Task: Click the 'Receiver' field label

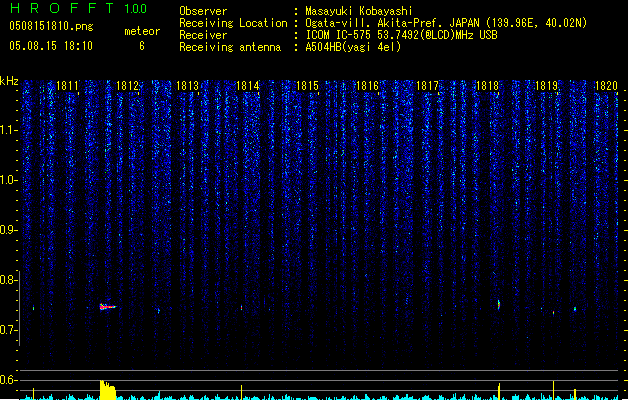Action: tap(203, 35)
